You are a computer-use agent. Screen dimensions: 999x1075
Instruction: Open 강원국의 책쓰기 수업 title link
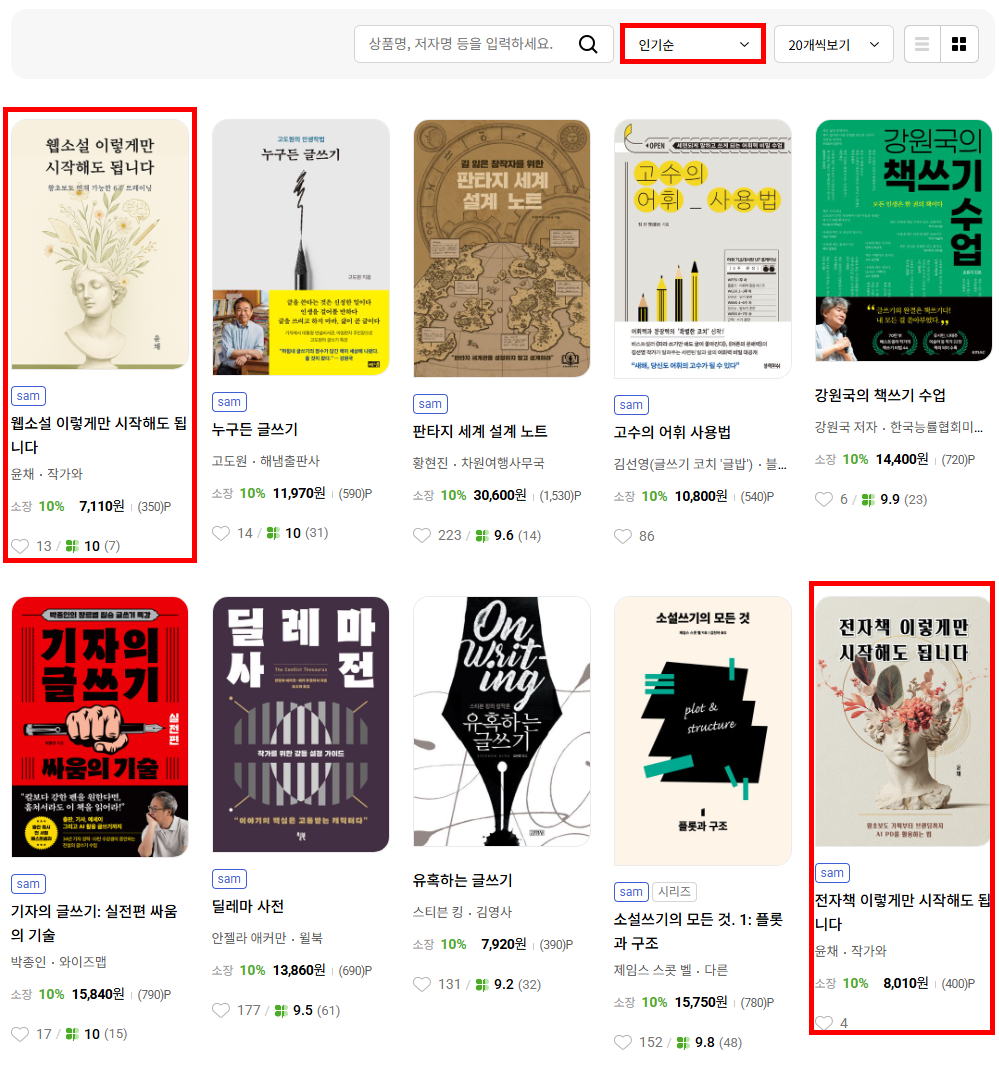tap(880, 395)
